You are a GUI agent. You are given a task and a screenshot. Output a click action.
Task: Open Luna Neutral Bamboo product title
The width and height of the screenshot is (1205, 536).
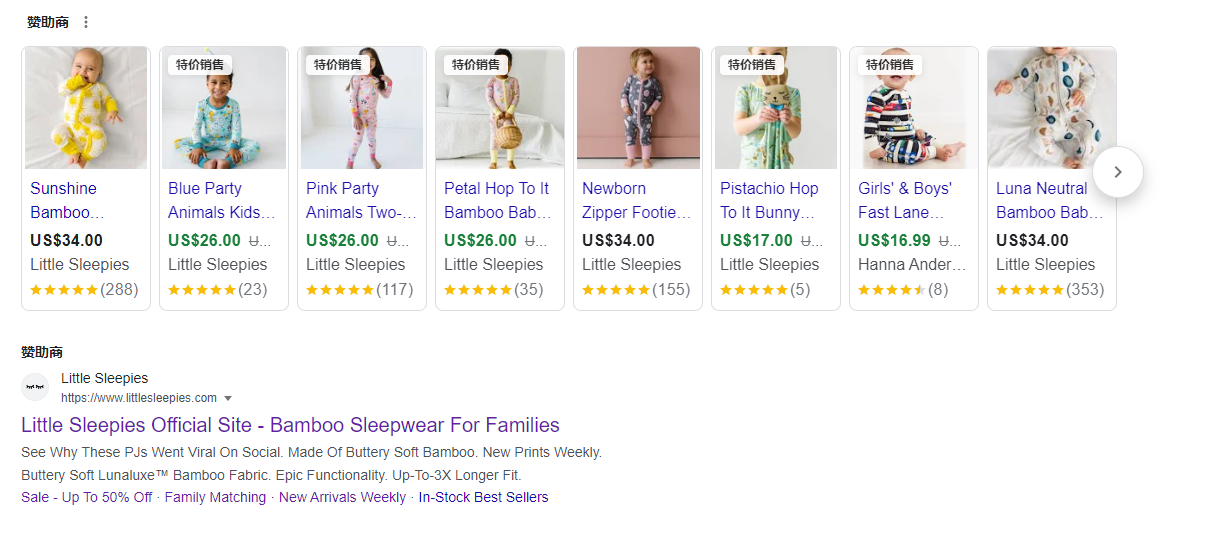[1049, 200]
